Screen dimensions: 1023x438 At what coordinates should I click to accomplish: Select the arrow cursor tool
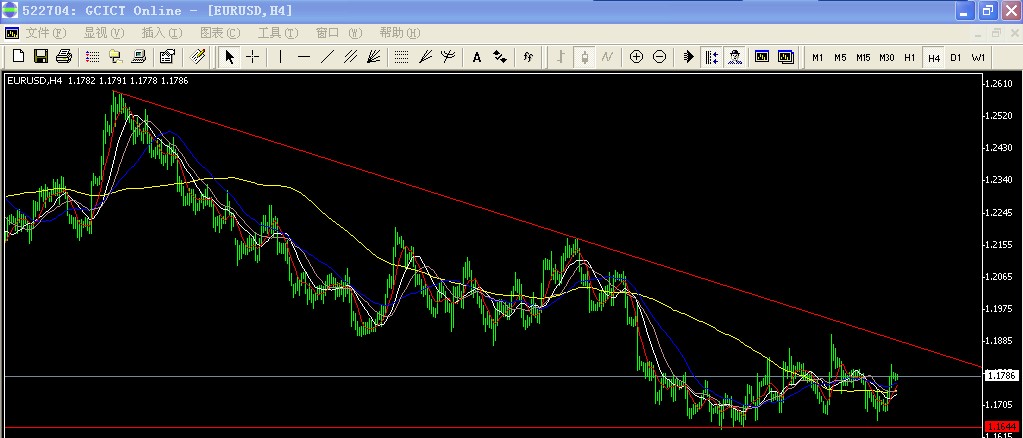229,57
